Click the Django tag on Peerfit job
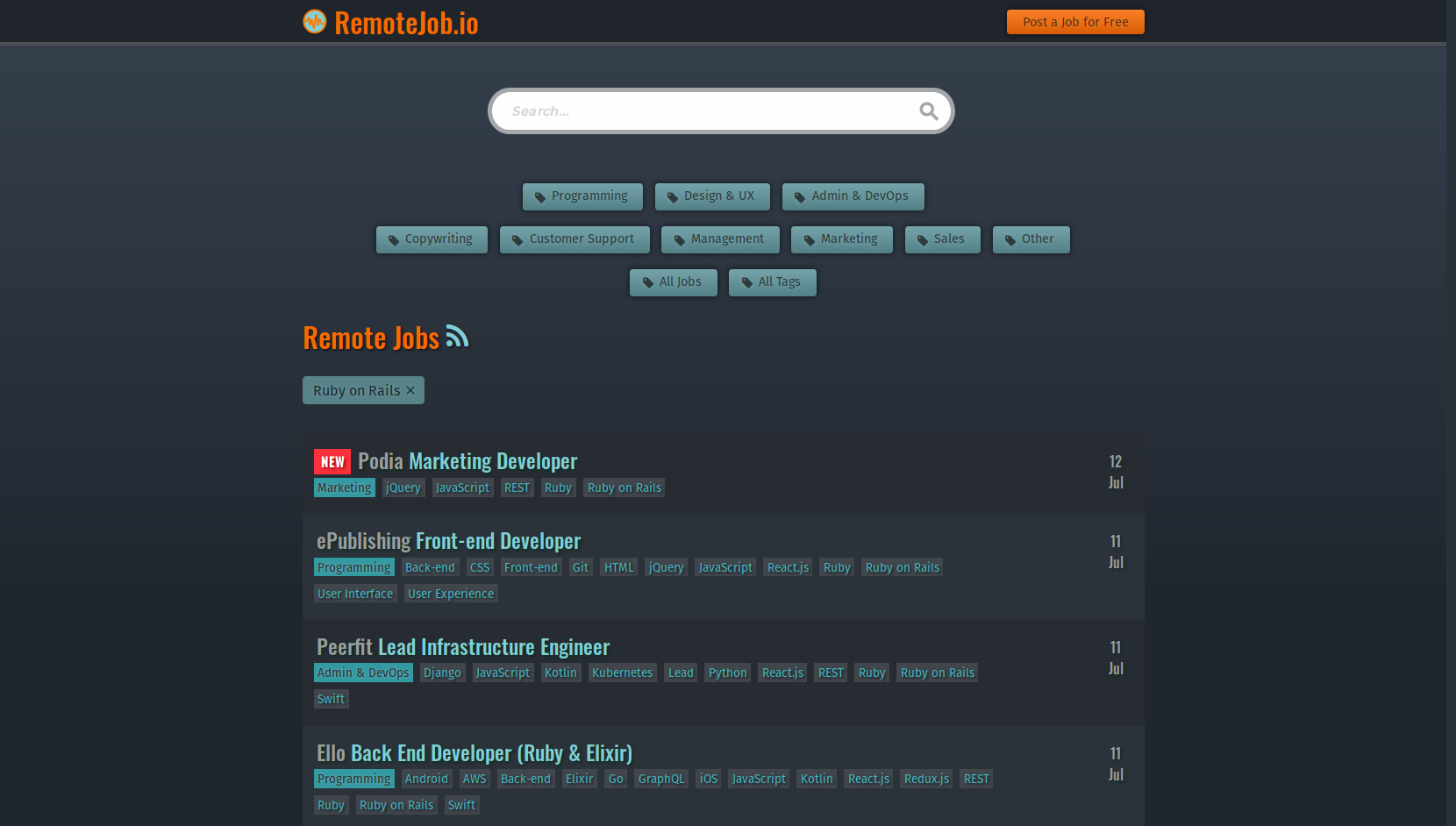 pos(442,673)
